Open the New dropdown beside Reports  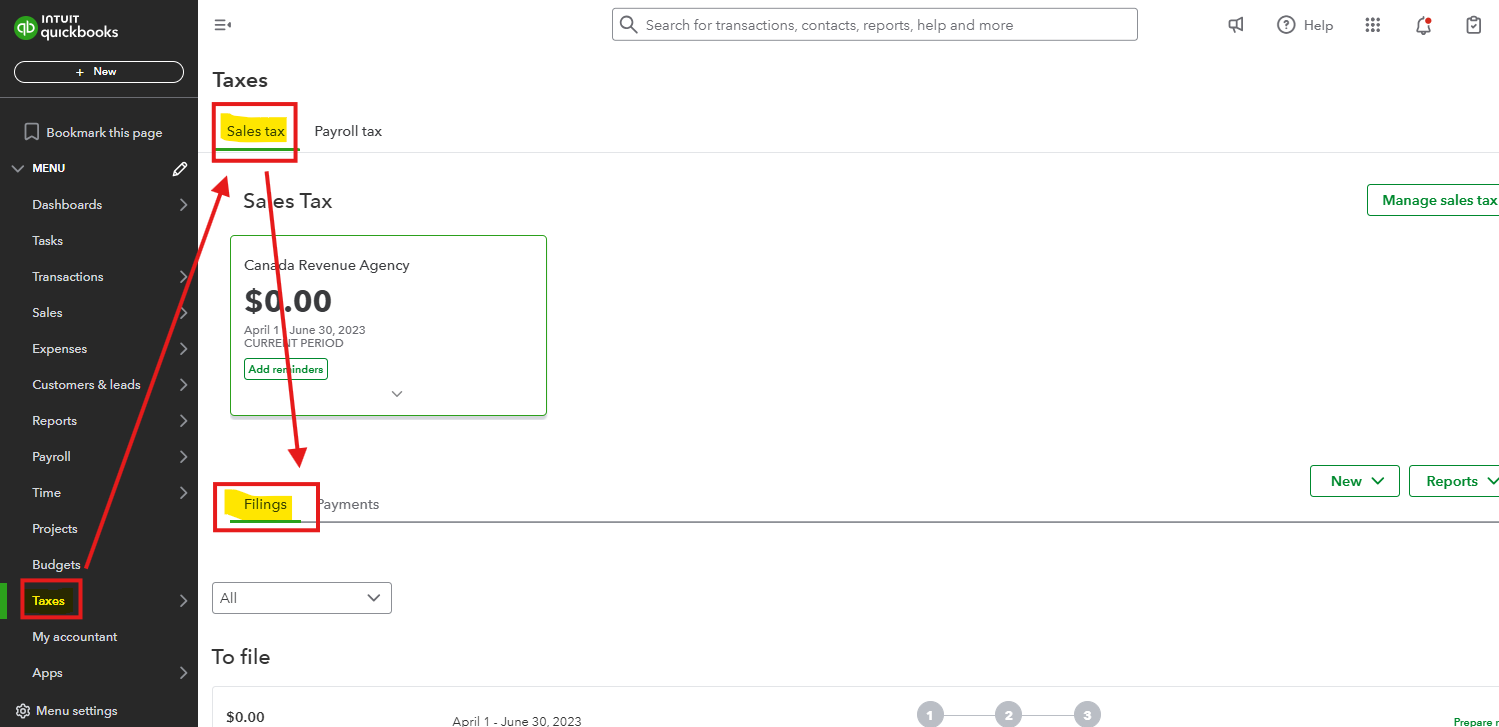[x=1355, y=481]
